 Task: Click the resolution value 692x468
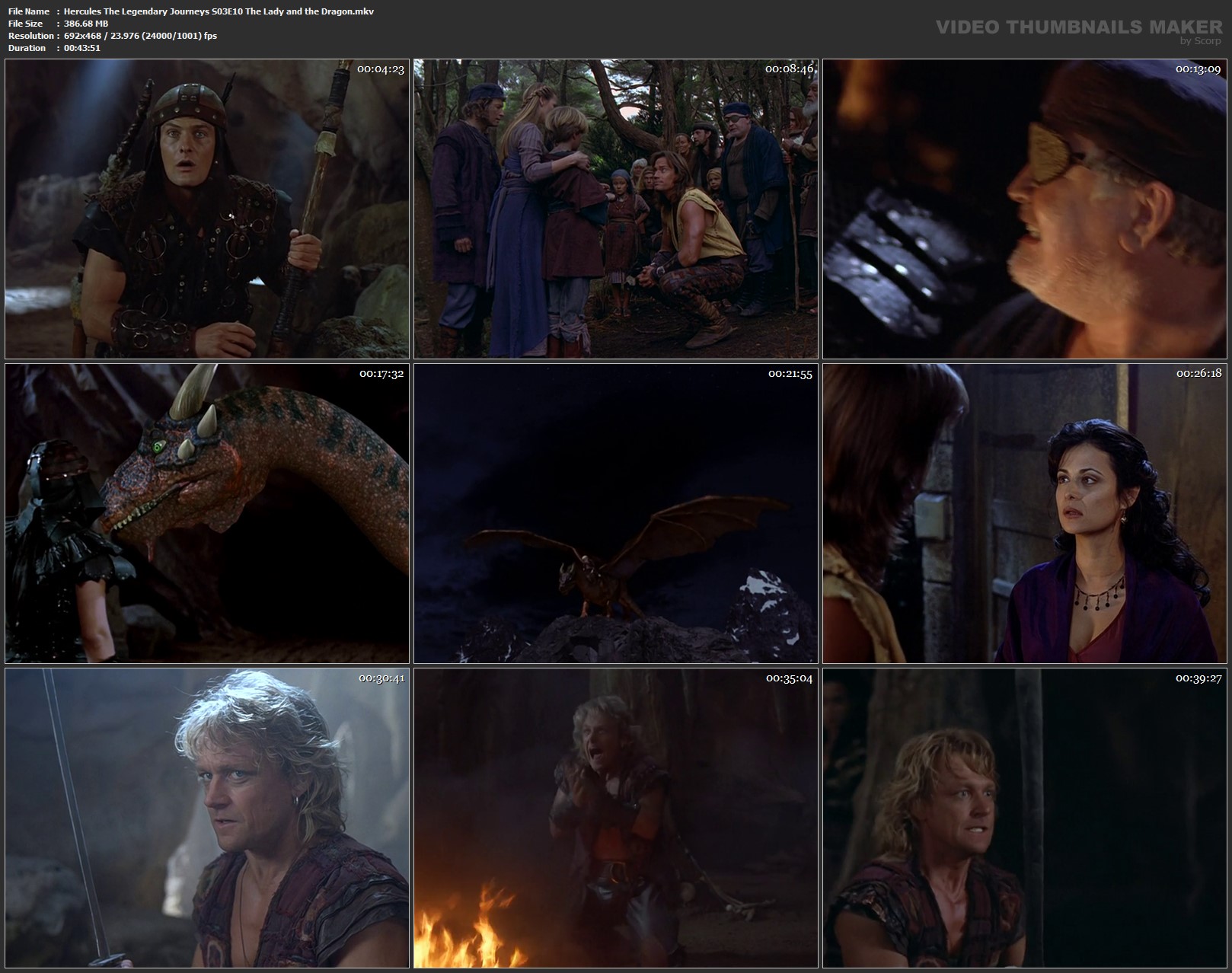tap(84, 36)
